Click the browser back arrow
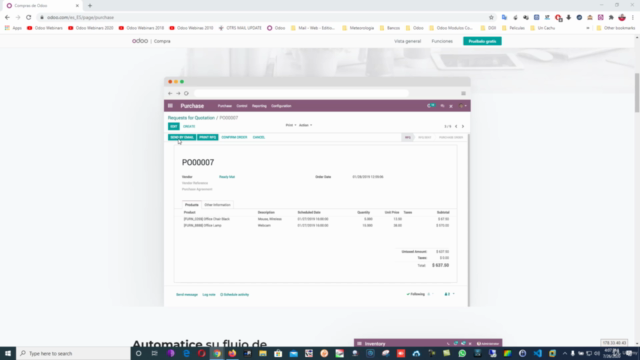Viewport: 640px width, 360px height. 7,18
